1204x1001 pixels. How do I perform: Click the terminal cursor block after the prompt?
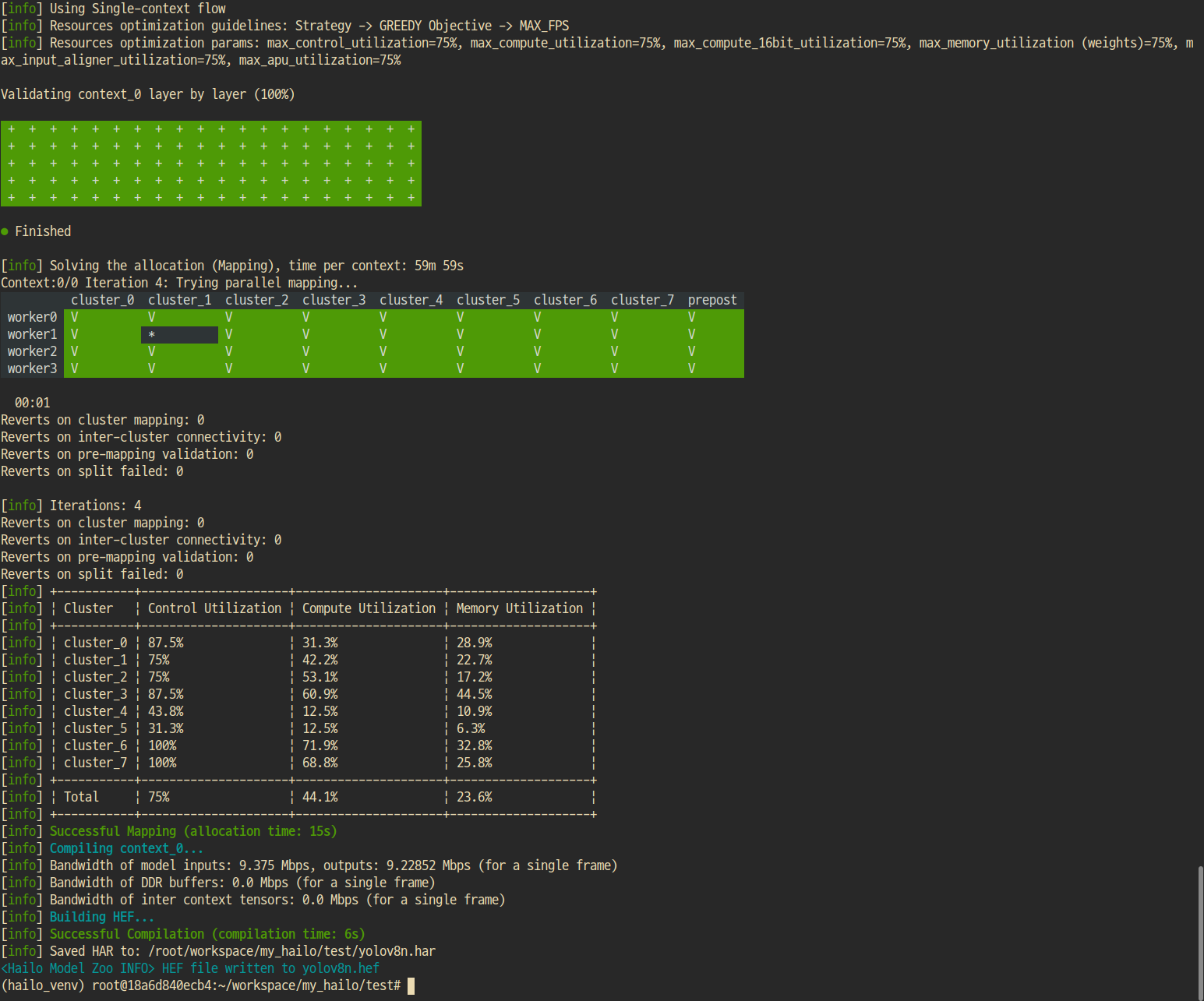(411, 985)
